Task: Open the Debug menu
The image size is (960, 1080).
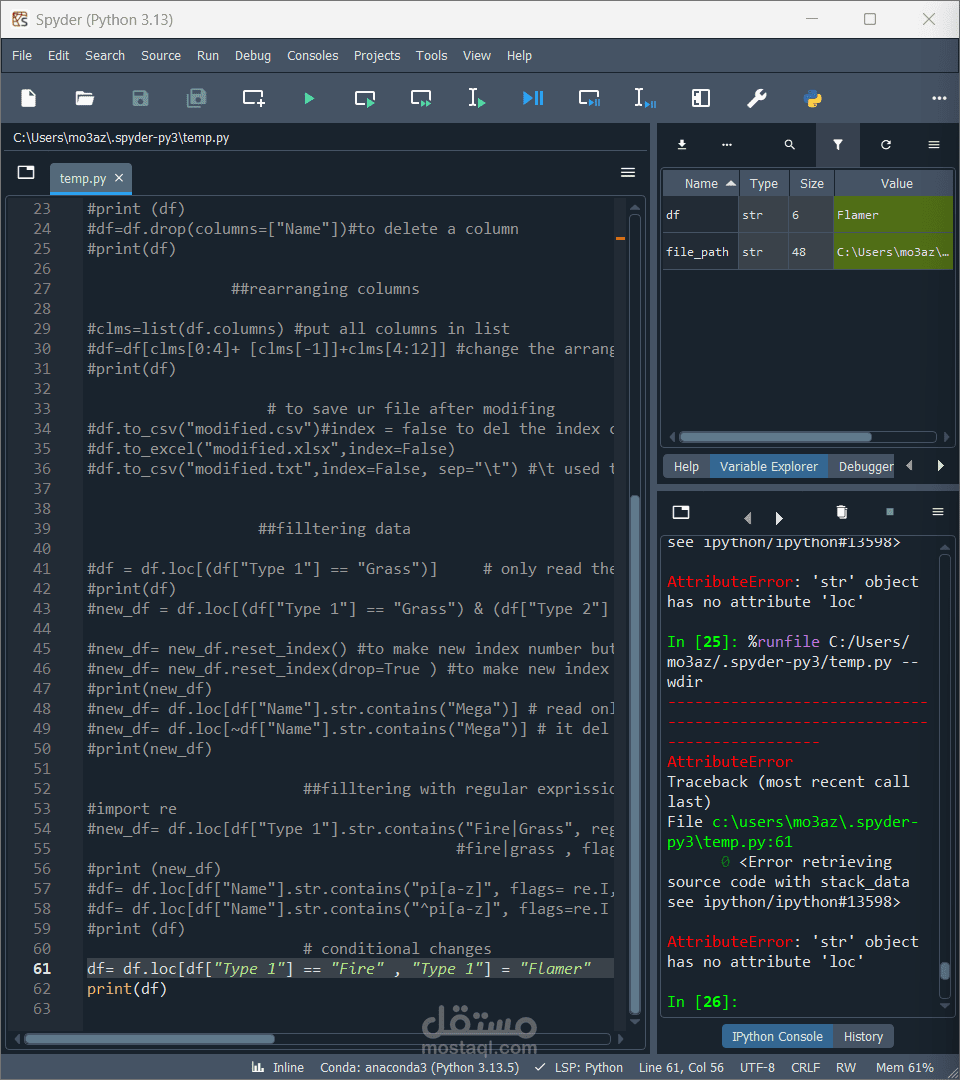Action: point(253,56)
